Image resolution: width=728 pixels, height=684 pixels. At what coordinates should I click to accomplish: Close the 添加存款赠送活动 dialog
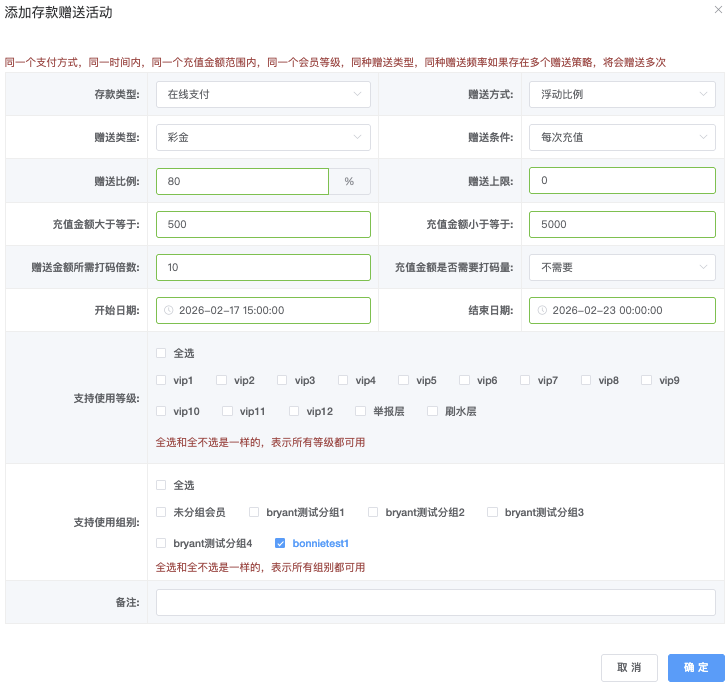click(717, 9)
